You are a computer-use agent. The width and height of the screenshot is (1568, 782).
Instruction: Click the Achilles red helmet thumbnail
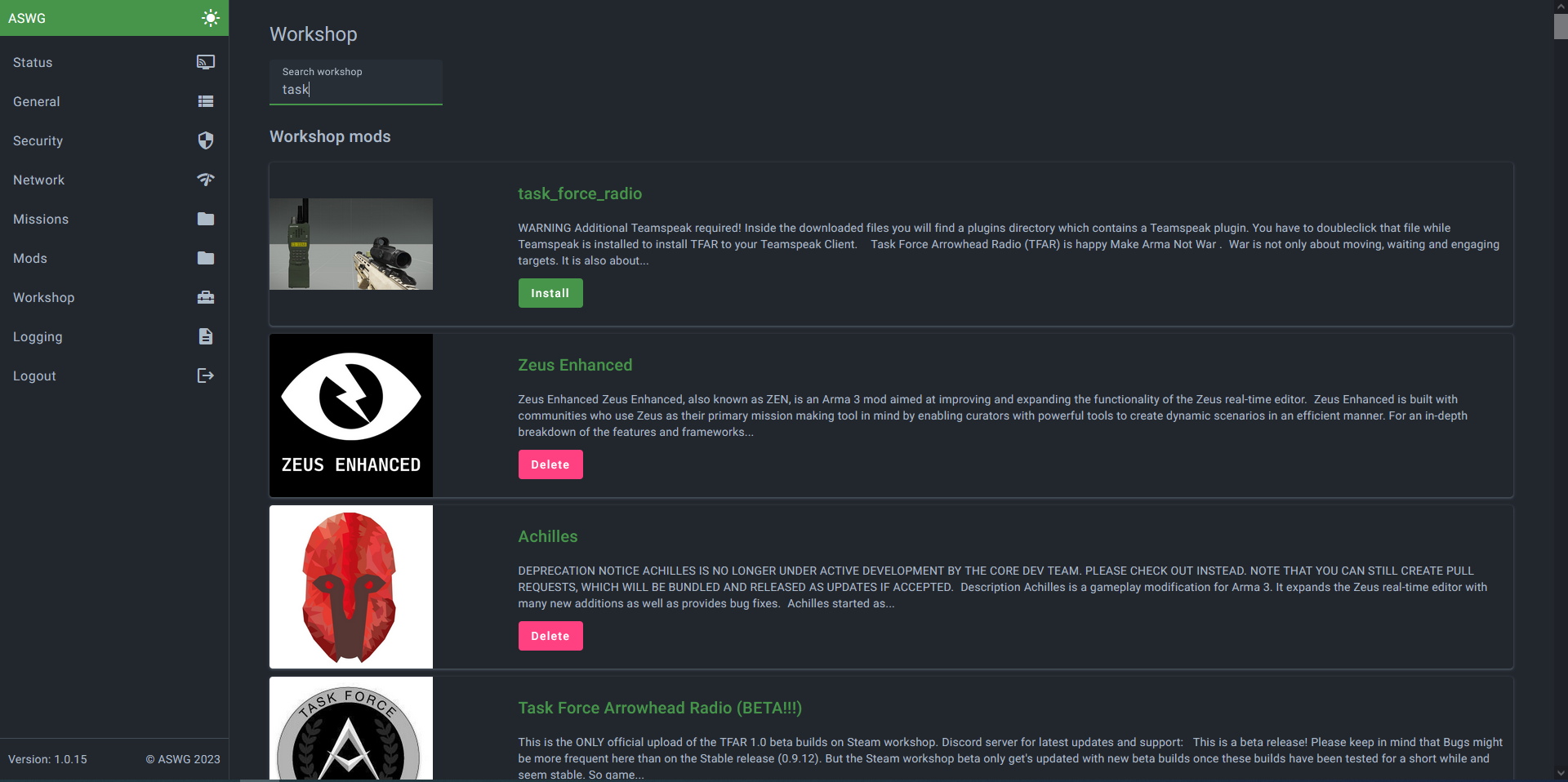351,587
